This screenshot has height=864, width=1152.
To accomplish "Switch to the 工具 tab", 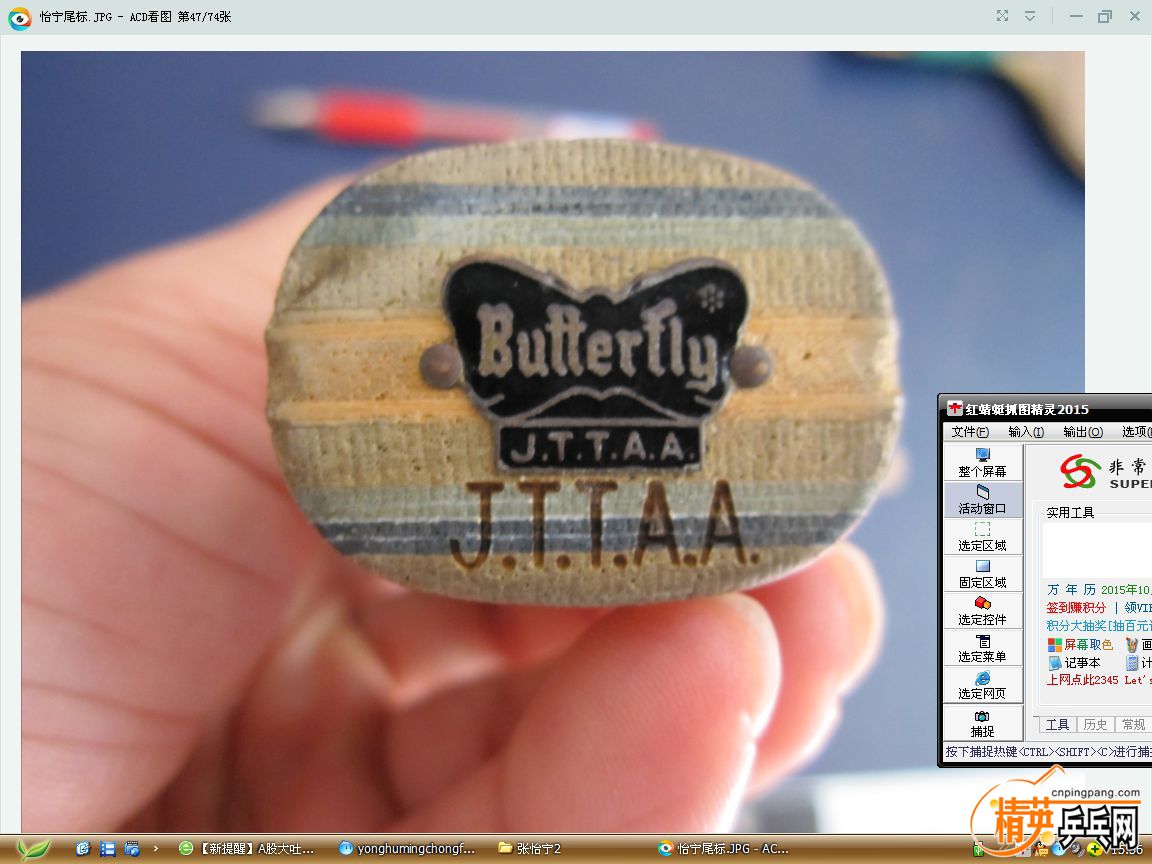I will pos(1057,724).
